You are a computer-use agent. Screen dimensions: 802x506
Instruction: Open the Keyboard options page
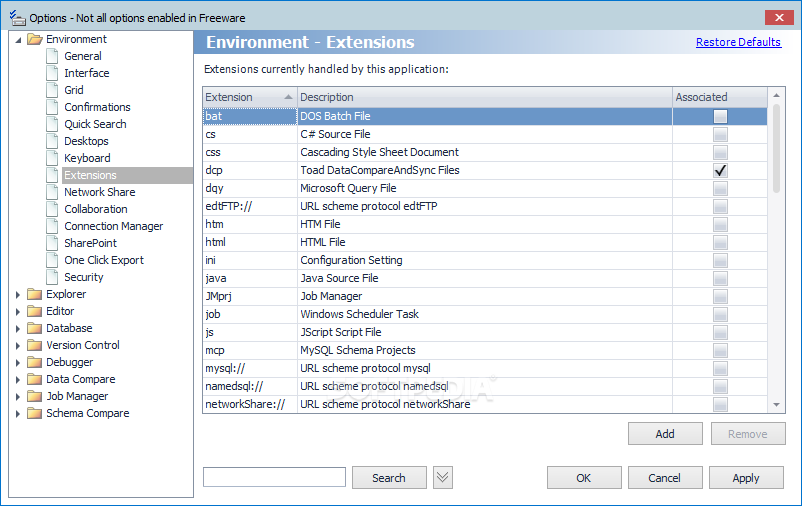click(87, 158)
